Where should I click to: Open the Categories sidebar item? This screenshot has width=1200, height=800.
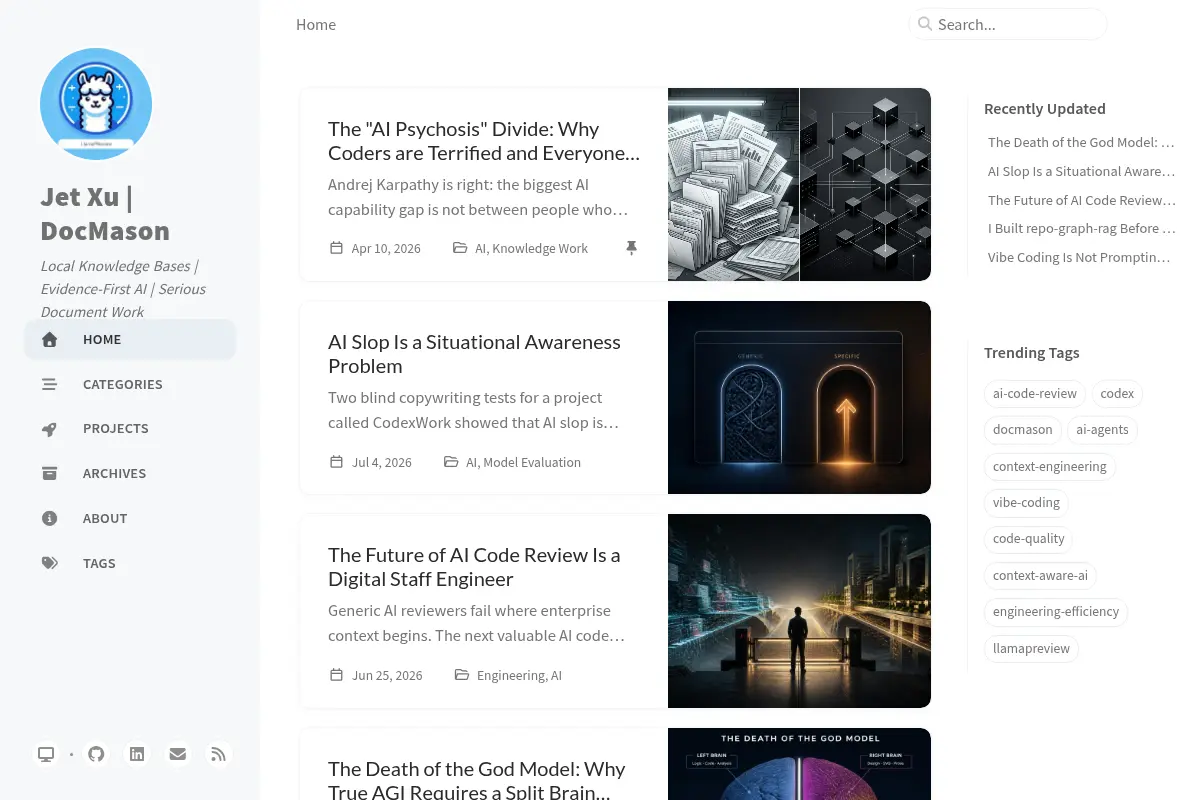130,384
